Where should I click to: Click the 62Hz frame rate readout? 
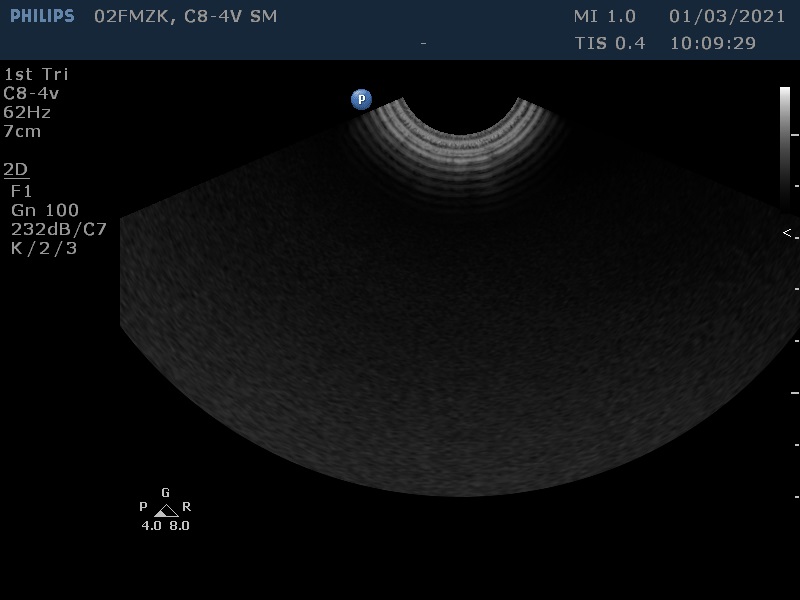[x=27, y=112]
